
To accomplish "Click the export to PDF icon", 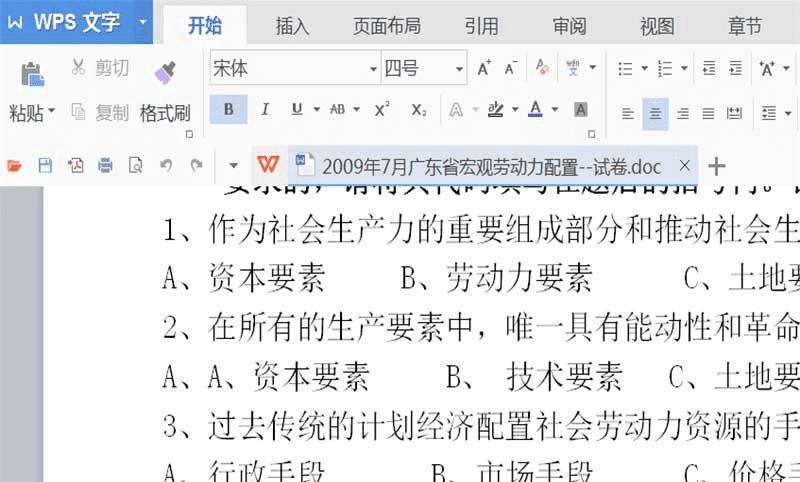I will click(x=76, y=165).
